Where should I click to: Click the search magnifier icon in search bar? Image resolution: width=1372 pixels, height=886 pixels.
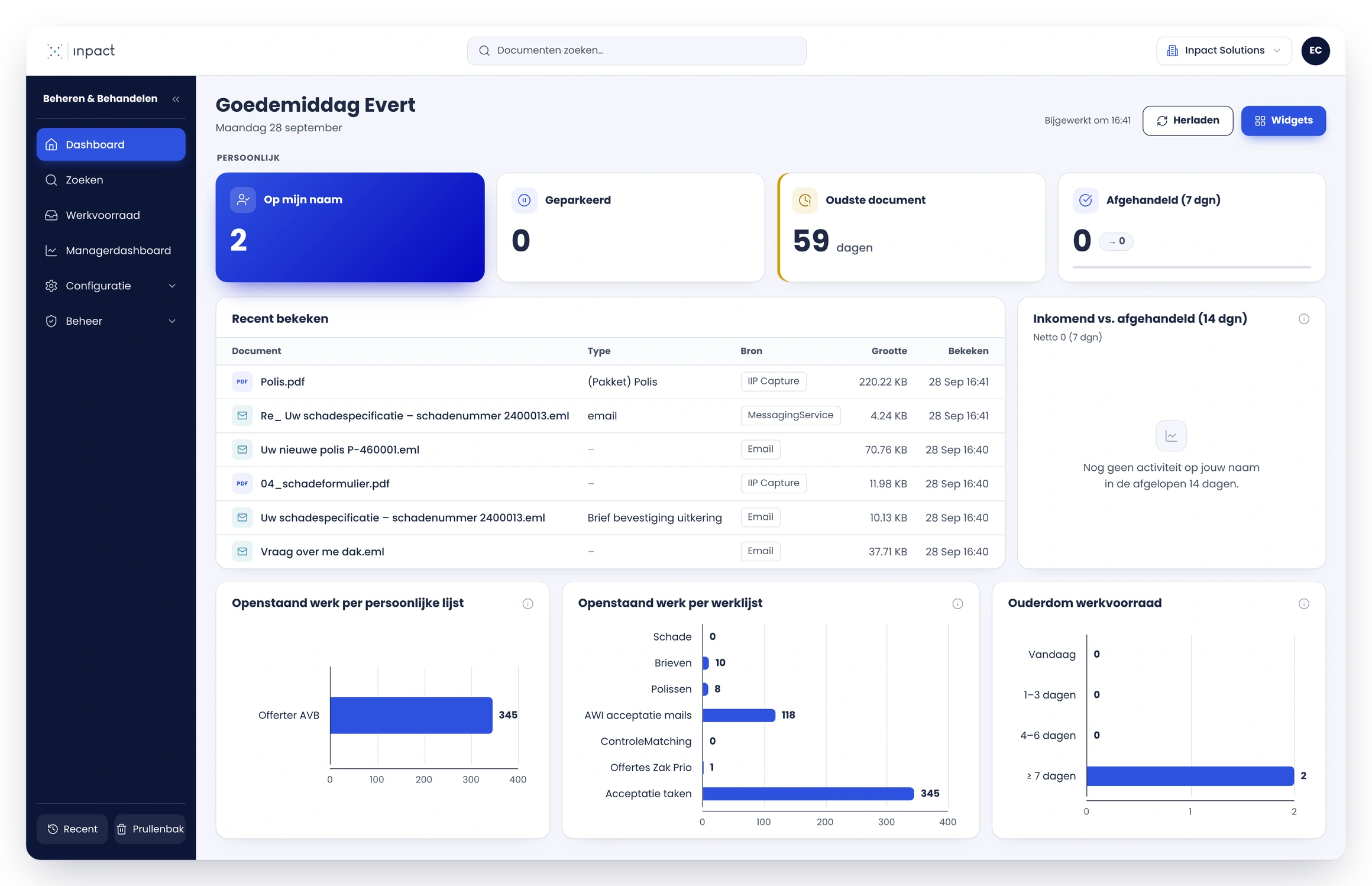pyautogui.click(x=484, y=51)
